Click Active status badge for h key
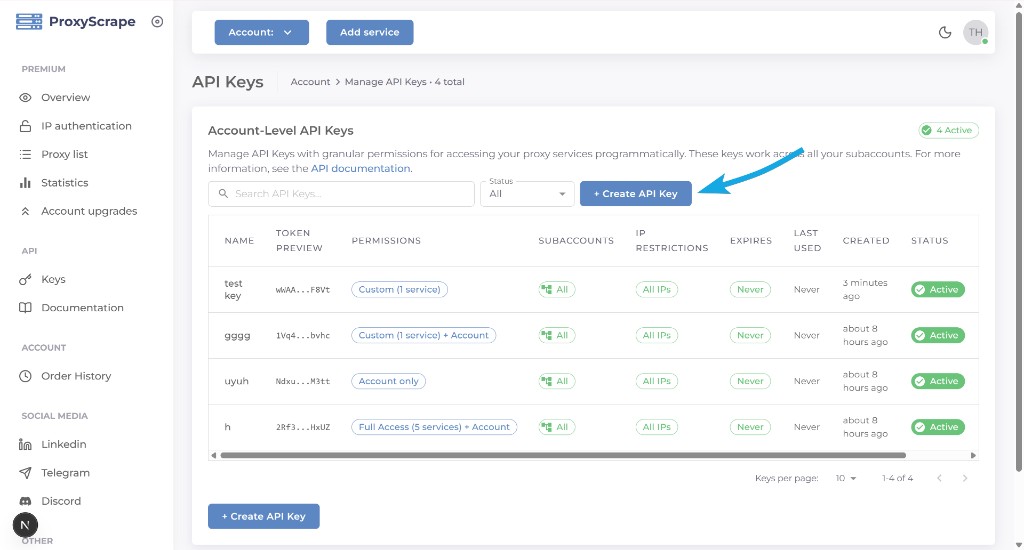The width and height of the screenshot is (1024, 550). pos(938,427)
